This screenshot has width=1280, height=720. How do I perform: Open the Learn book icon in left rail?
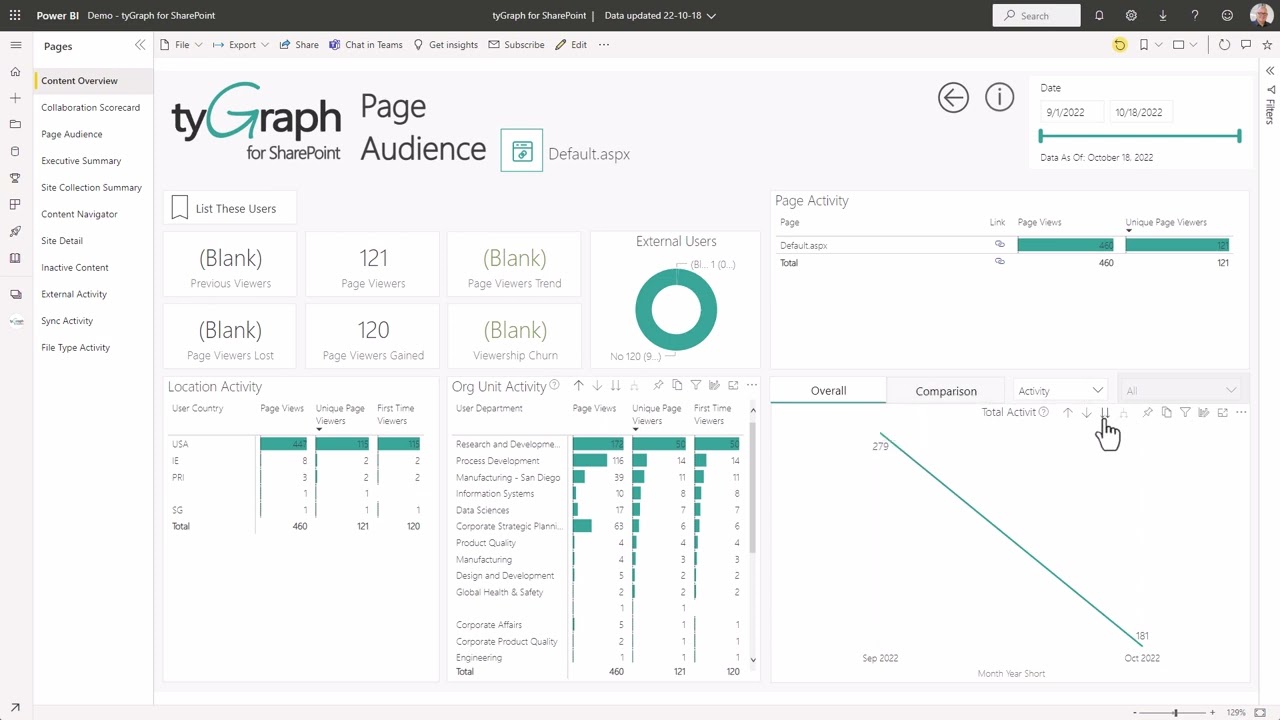click(15, 258)
